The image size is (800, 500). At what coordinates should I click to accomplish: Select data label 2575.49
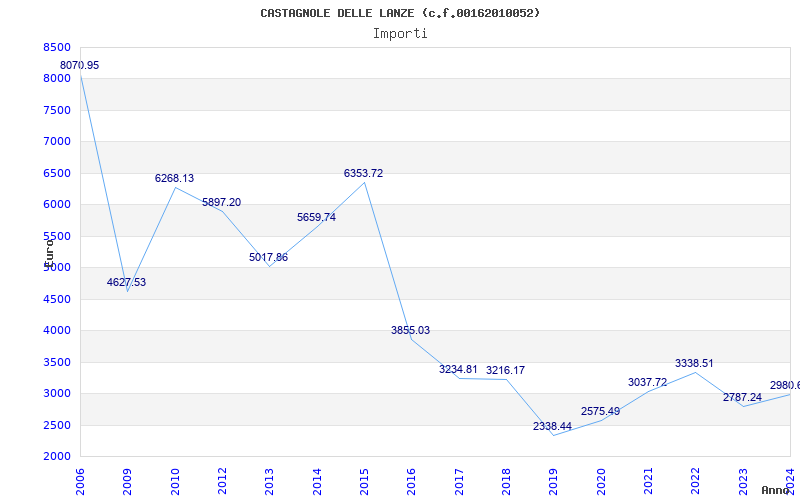pos(601,411)
